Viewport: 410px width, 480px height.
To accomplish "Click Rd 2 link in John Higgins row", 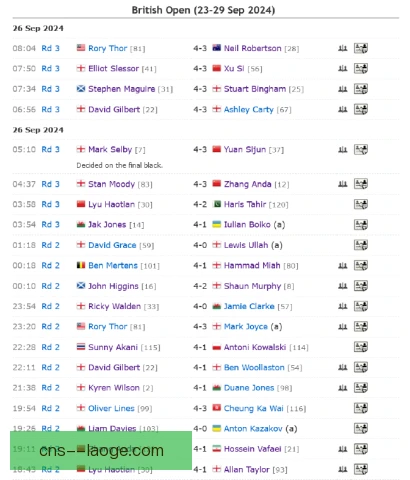I will [50, 286].
